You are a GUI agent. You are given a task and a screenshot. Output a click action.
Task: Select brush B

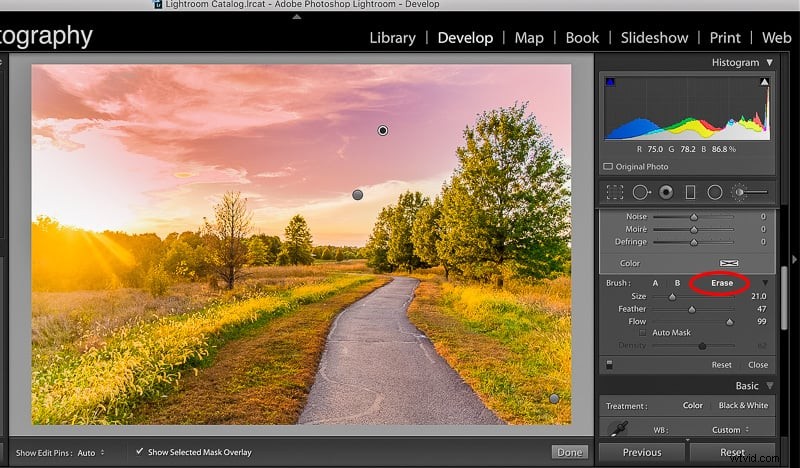(x=677, y=283)
